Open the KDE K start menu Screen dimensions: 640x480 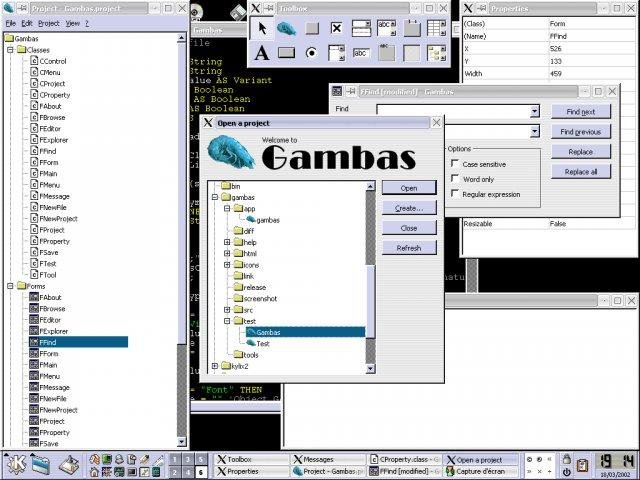coord(15,464)
